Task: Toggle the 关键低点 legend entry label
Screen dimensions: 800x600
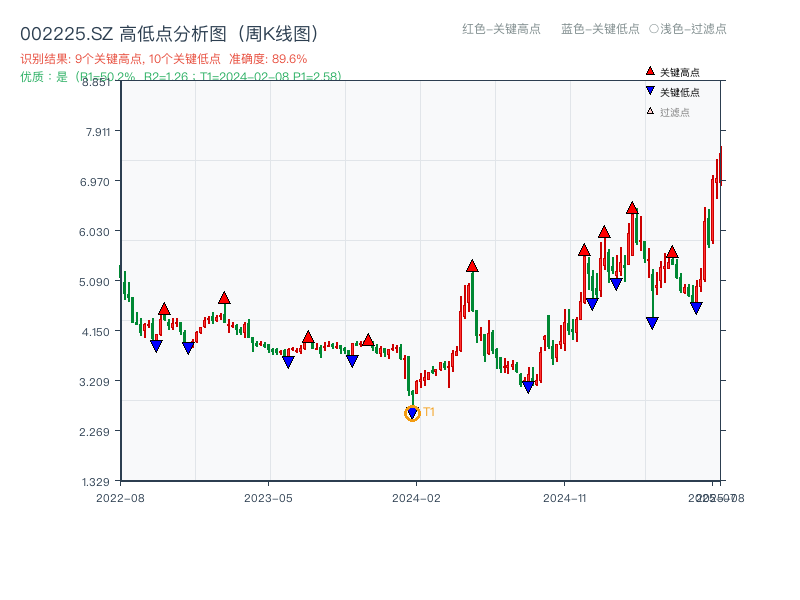Action: [680, 92]
